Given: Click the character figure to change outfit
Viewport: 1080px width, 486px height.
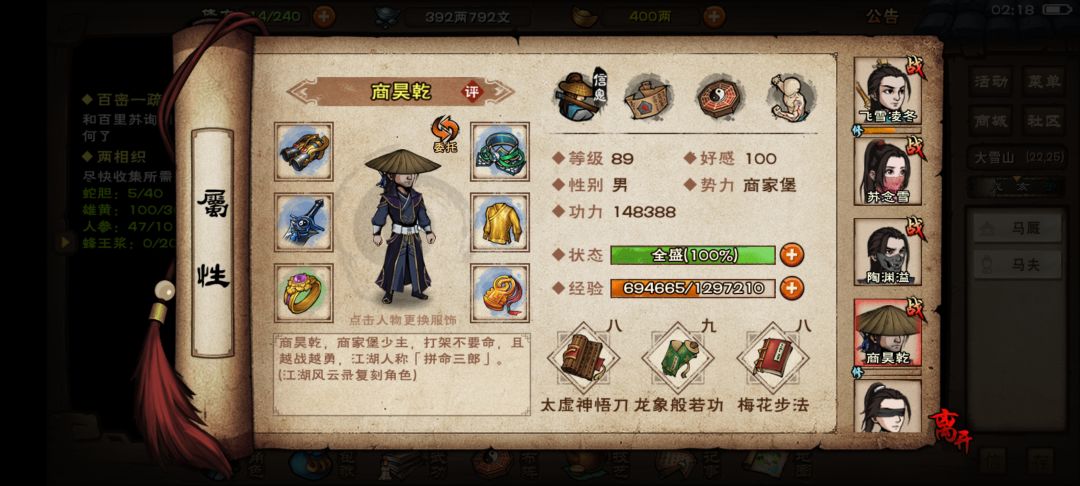Looking at the screenshot, I should click(402, 226).
